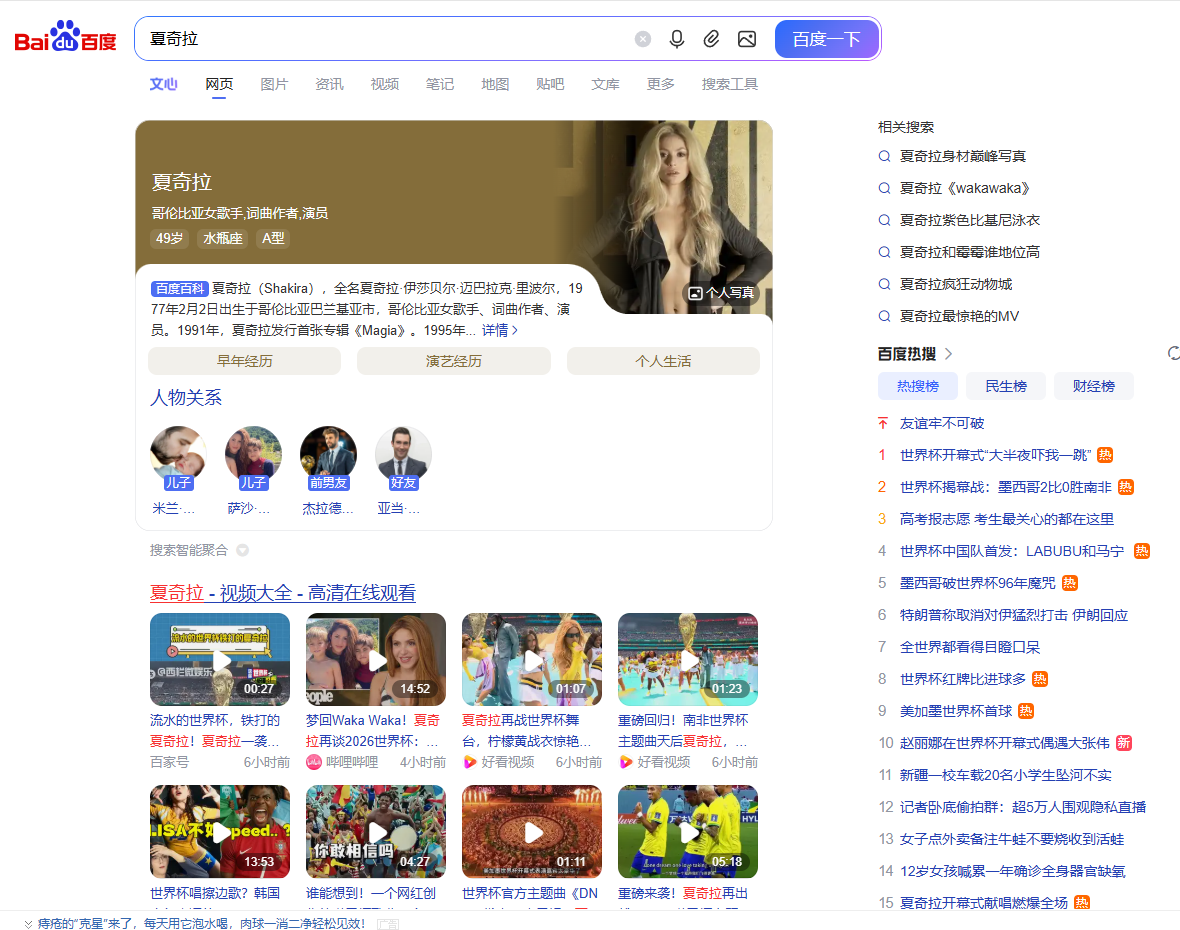This screenshot has height=930, width=1180.
Task: Click the Baidu logo
Action: (65, 38)
